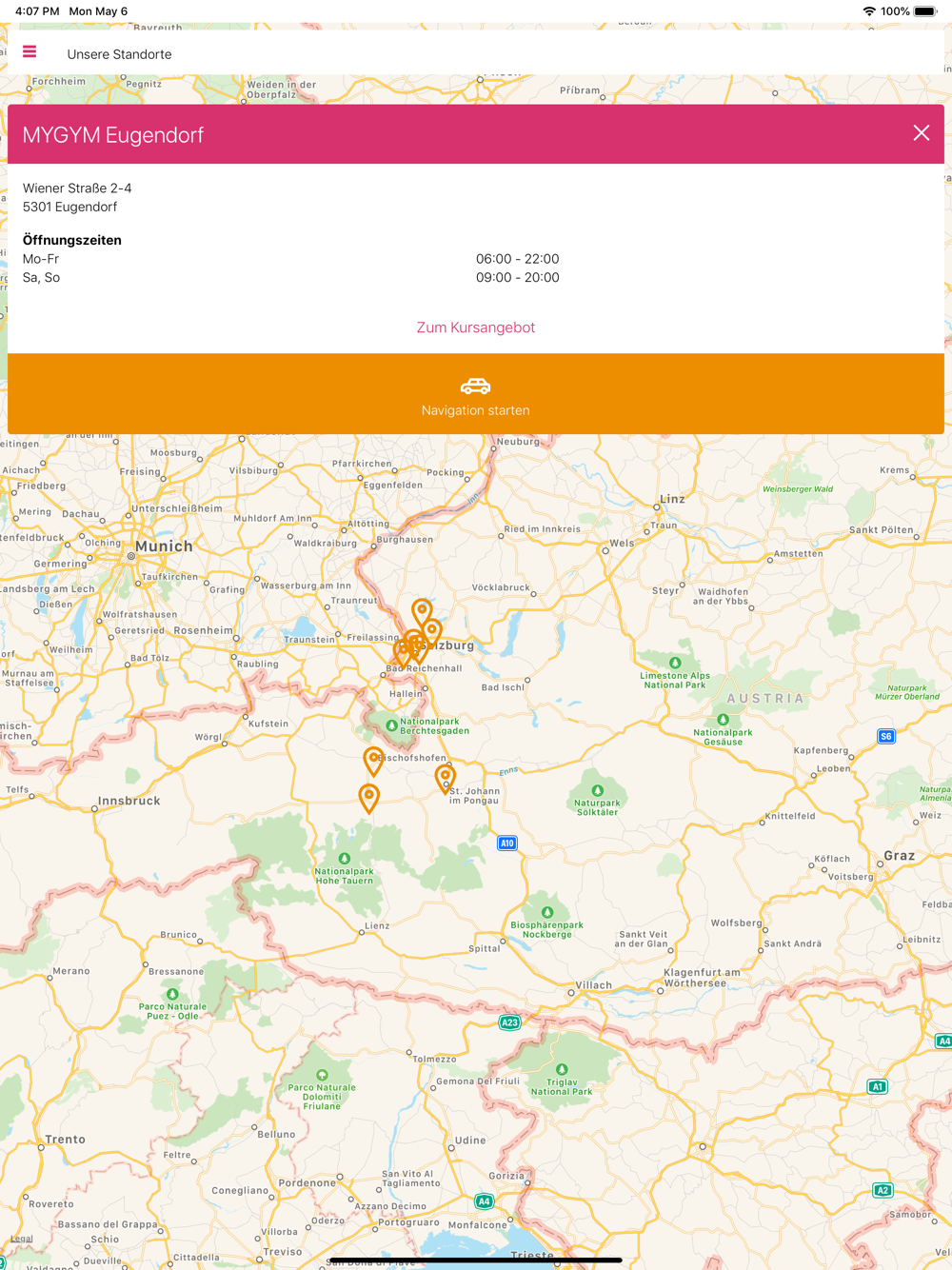Tap the MYGYM Eugendorf heading
Viewport: 952px width, 1270px height.
point(113,135)
